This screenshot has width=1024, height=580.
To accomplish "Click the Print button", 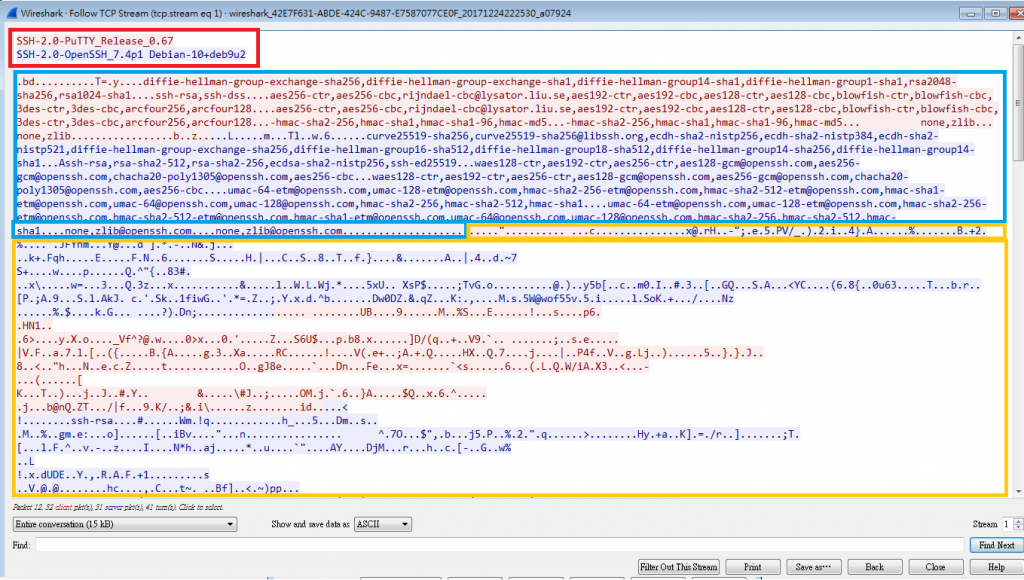I will 752,566.
